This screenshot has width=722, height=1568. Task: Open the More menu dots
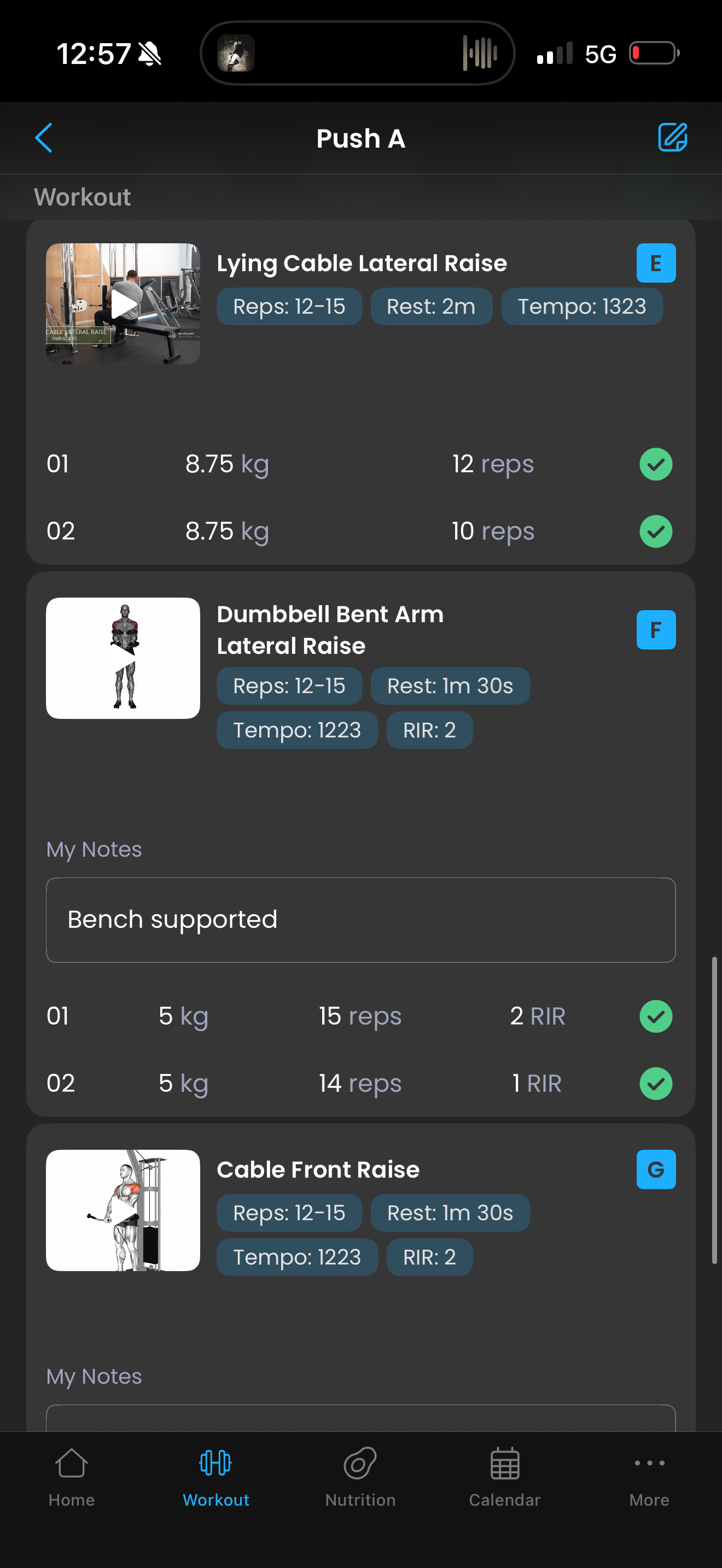[x=649, y=1464]
